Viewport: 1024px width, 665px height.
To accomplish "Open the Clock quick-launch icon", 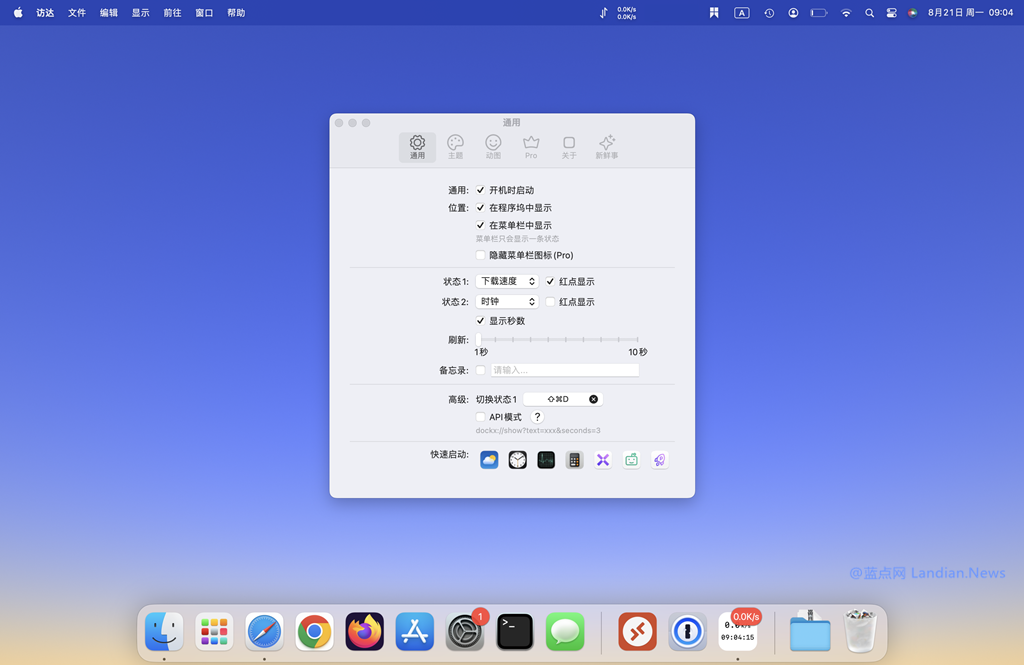I will pyautogui.click(x=517, y=460).
